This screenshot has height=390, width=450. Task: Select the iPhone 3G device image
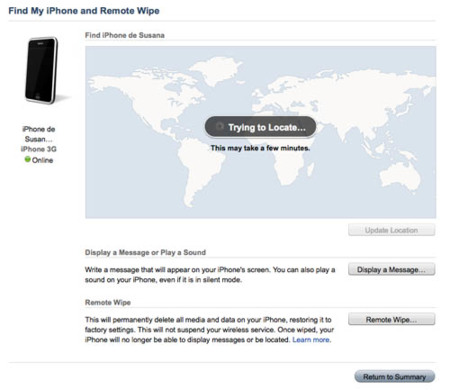(x=41, y=70)
